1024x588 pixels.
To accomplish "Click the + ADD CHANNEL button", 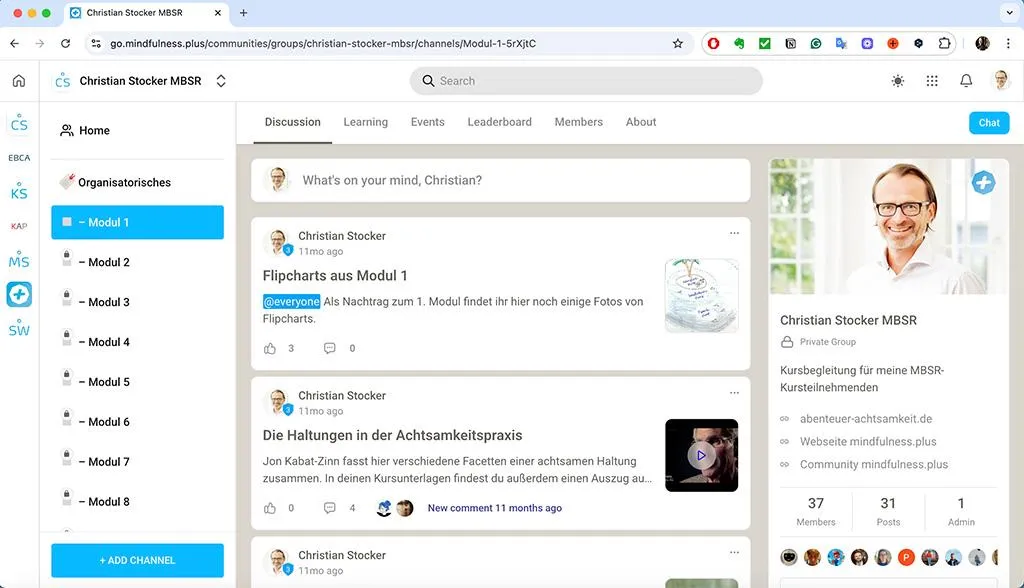I will [x=138, y=561].
